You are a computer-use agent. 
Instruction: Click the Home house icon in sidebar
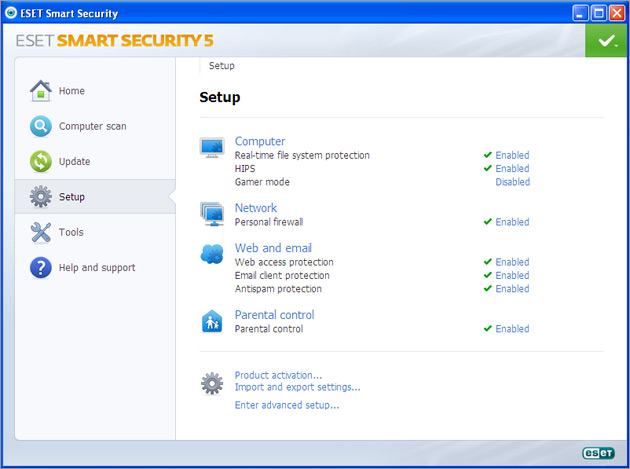41,91
